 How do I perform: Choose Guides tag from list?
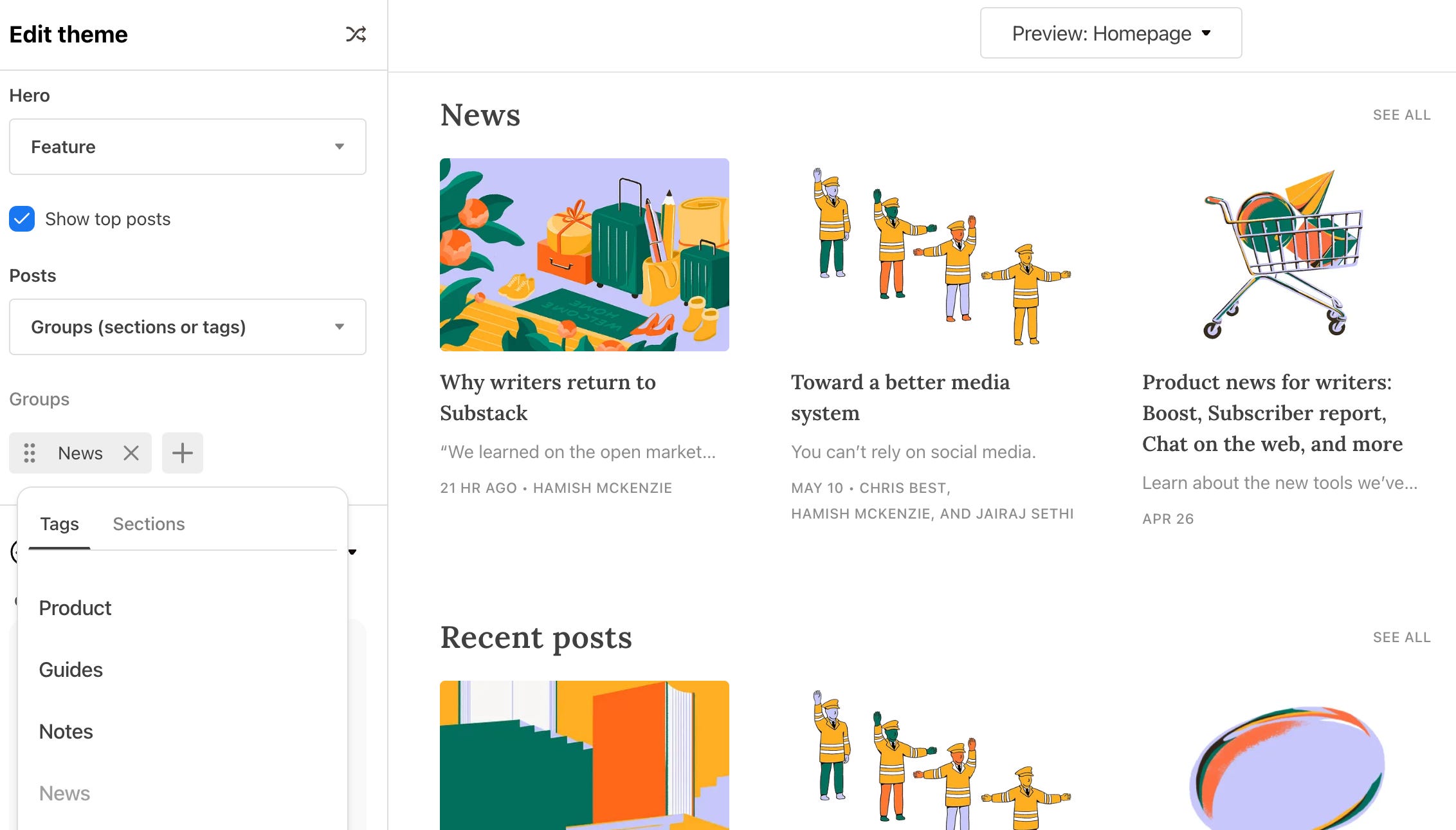pos(71,670)
